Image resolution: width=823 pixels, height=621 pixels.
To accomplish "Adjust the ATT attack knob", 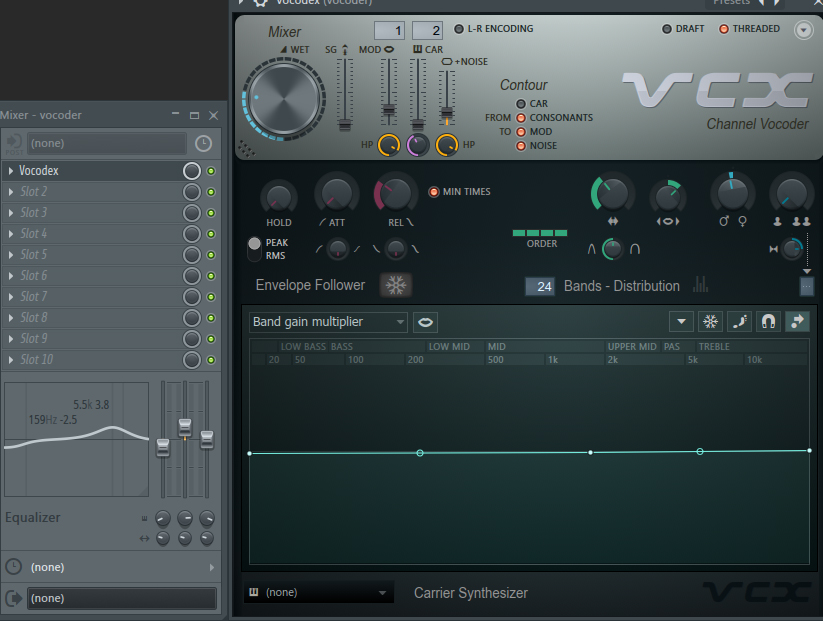I will tap(336, 193).
